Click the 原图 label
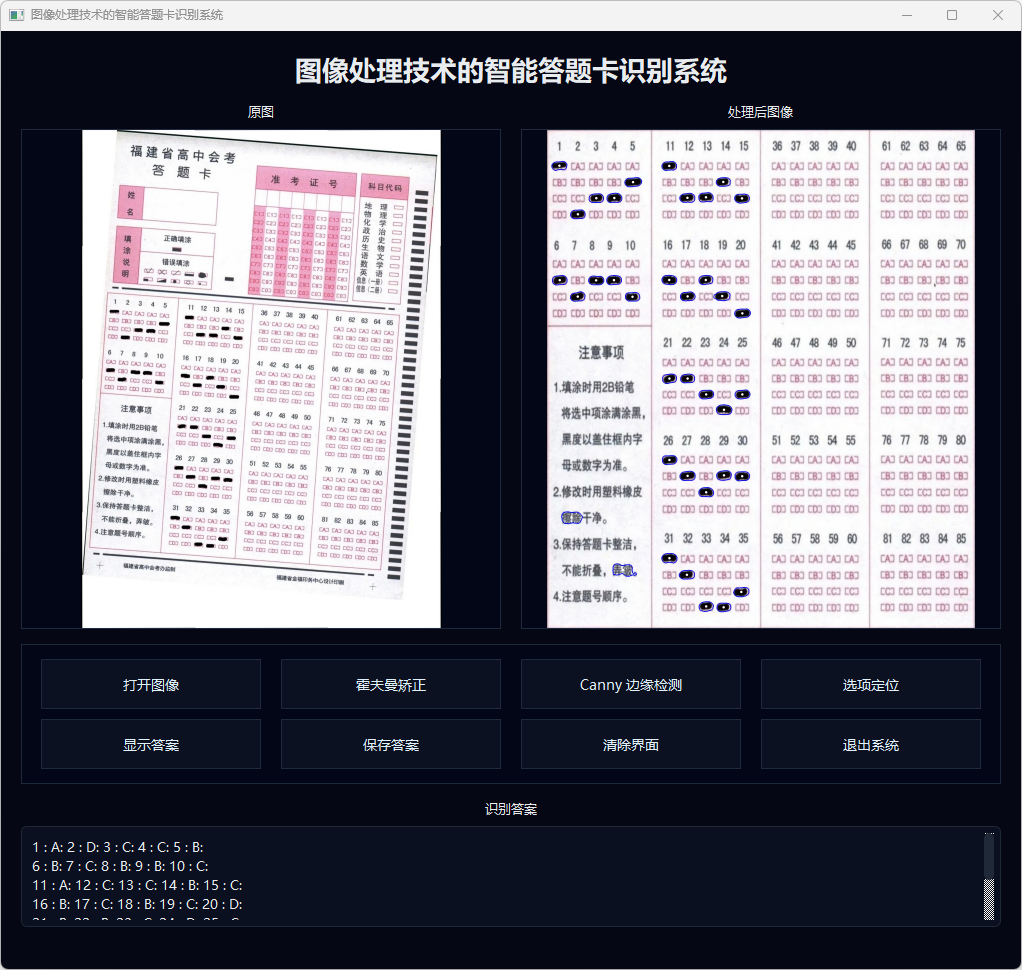The image size is (1022, 970). 261,112
